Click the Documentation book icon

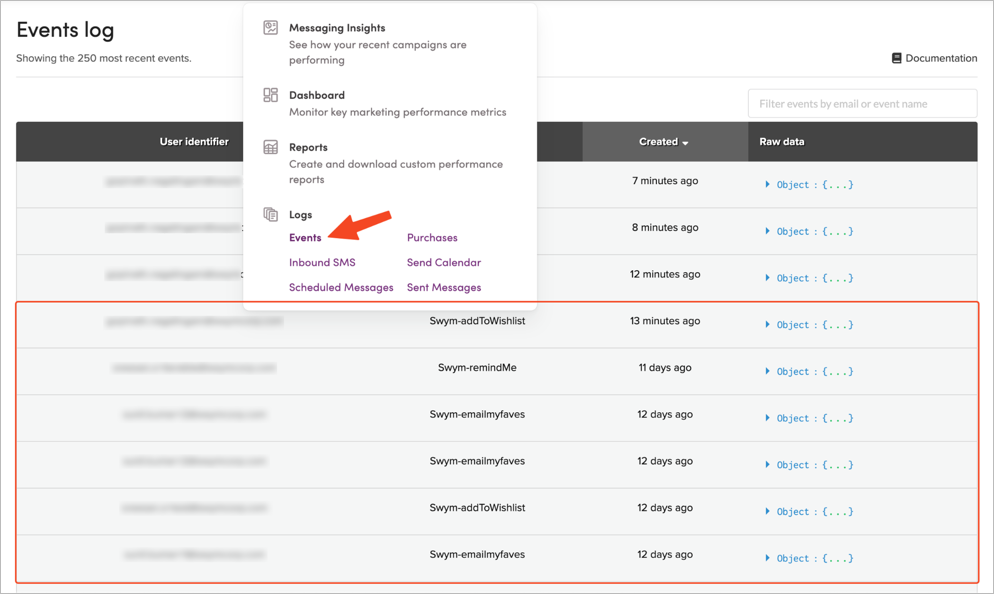point(896,58)
